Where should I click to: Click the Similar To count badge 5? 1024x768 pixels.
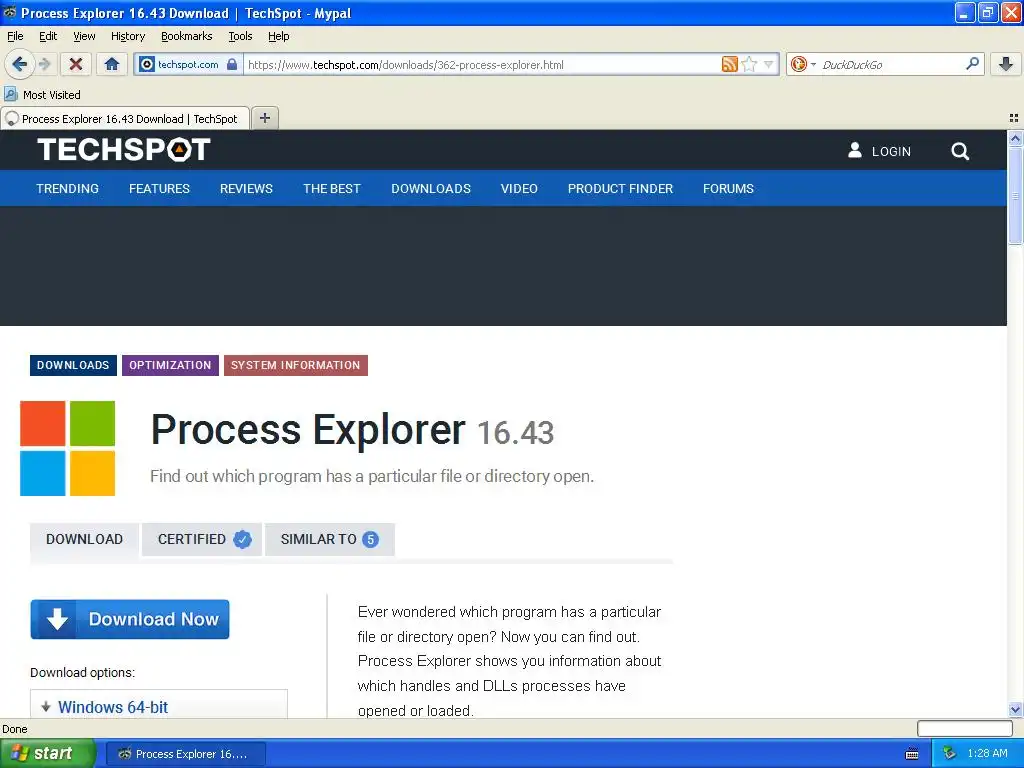pos(370,539)
